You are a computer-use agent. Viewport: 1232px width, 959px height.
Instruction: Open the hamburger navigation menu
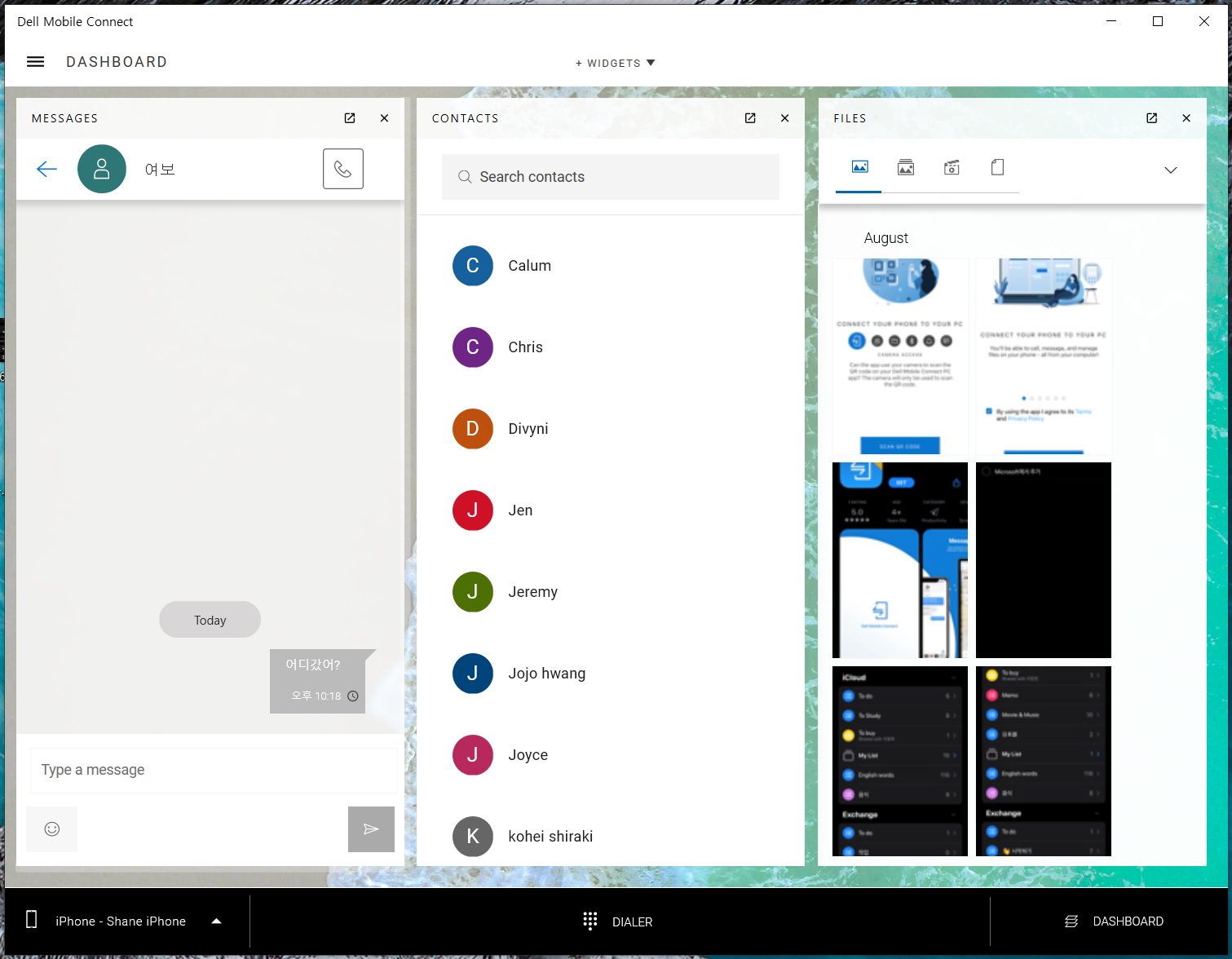pos(35,62)
